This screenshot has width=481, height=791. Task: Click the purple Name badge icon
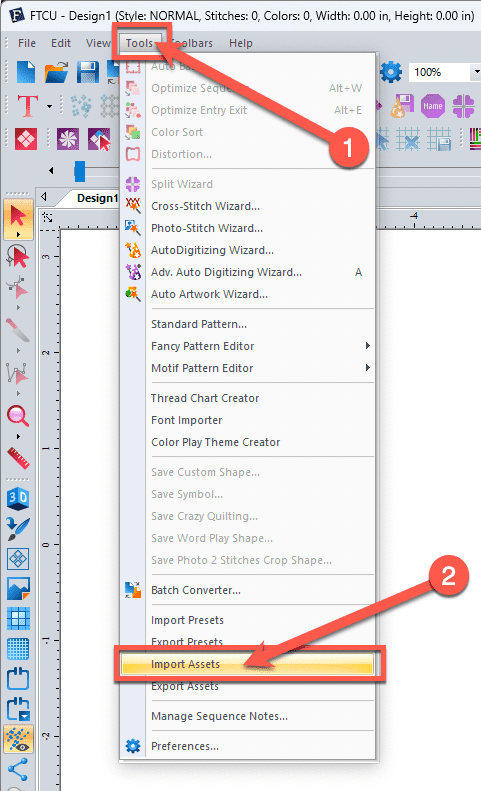click(433, 106)
